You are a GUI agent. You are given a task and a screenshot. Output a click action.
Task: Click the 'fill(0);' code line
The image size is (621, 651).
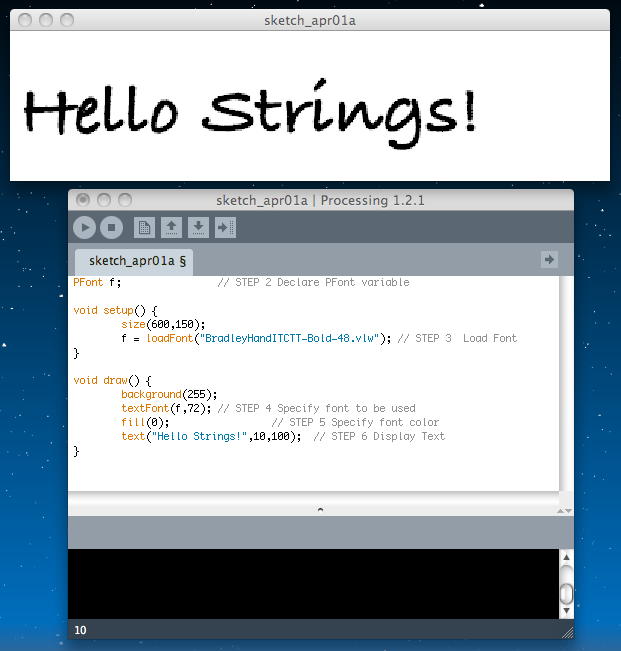pos(145,423)
